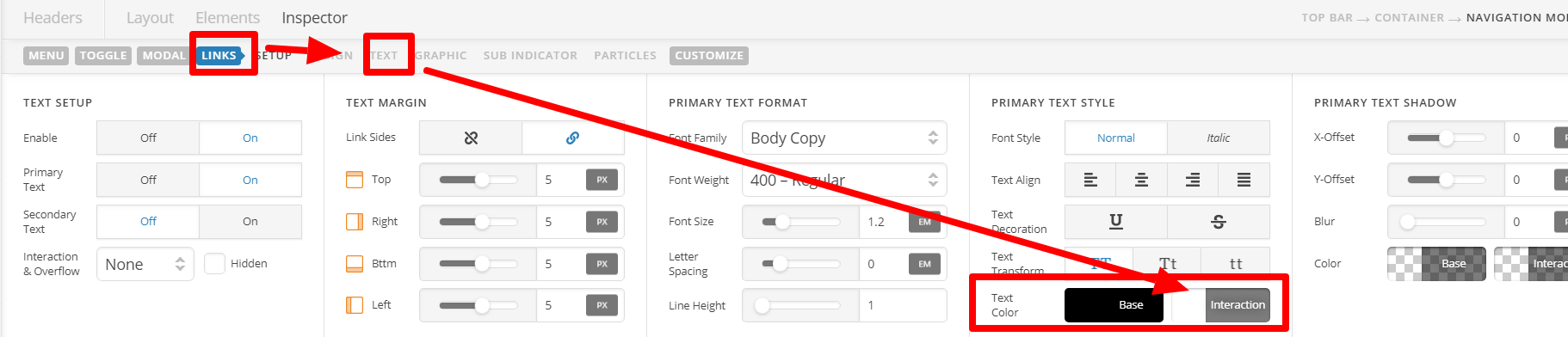Image resolution: width=1568 pixels, height=337 pixels.
Task: Open the Graphic sub-tab
Action: tap(441, 56)
